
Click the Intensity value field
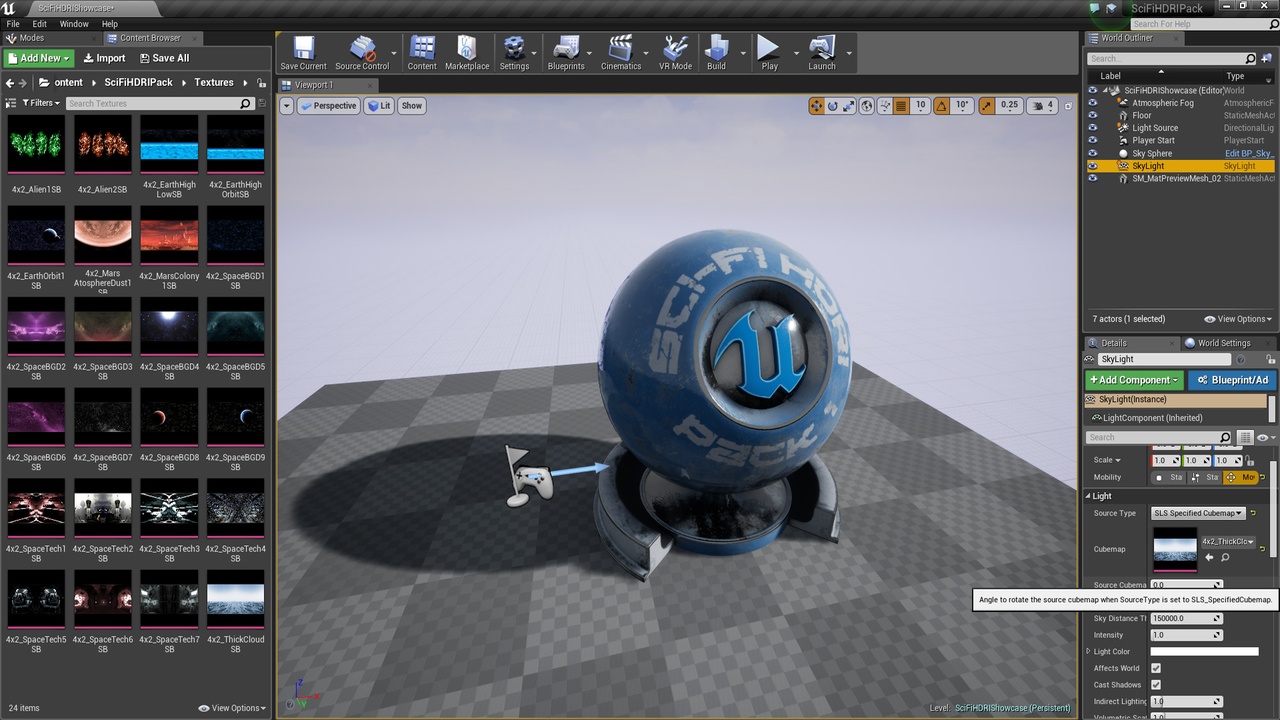tap(1187, 635)
